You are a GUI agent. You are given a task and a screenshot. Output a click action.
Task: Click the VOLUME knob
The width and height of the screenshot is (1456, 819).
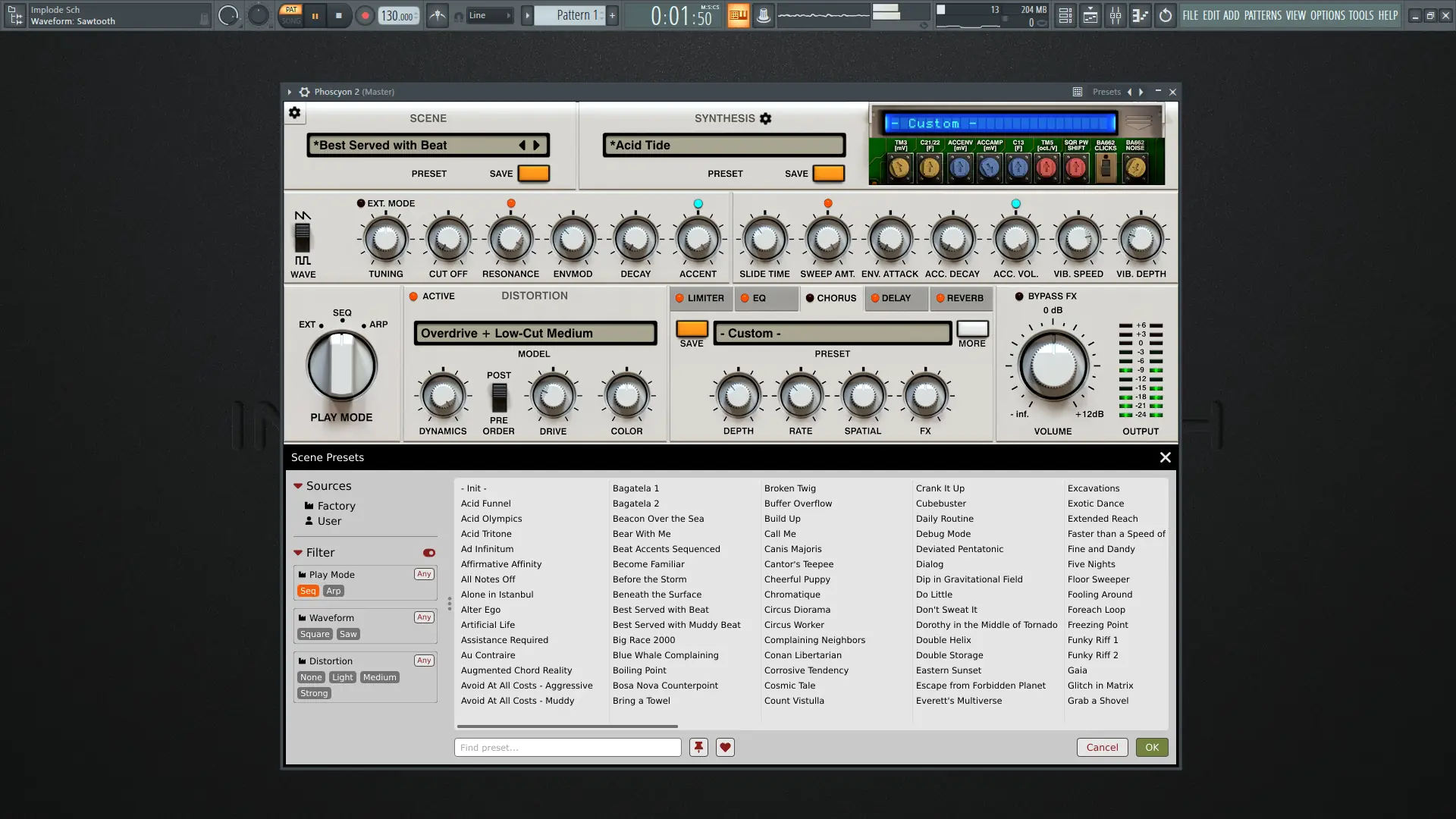click(x=1053, y=367)
